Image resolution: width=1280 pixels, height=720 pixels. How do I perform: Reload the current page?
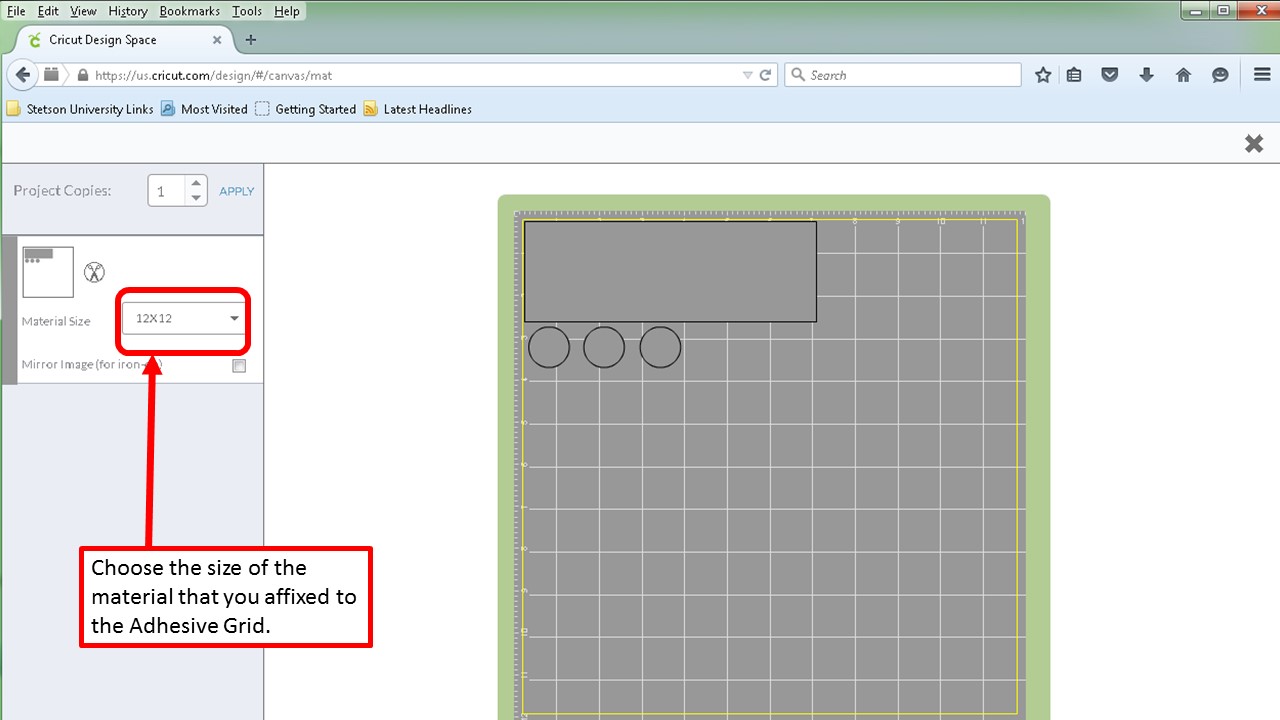(x=765, y=75)
